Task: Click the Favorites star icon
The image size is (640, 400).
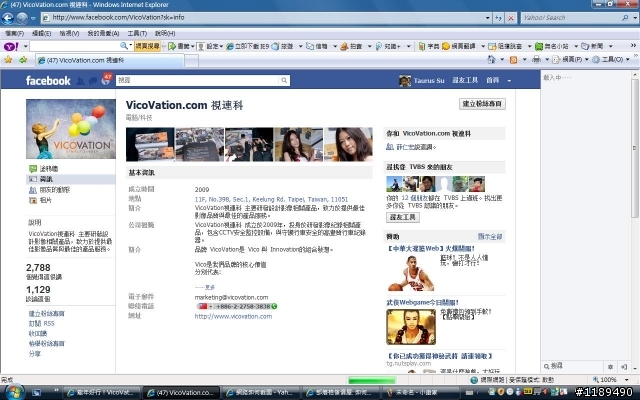Action: 8,60
